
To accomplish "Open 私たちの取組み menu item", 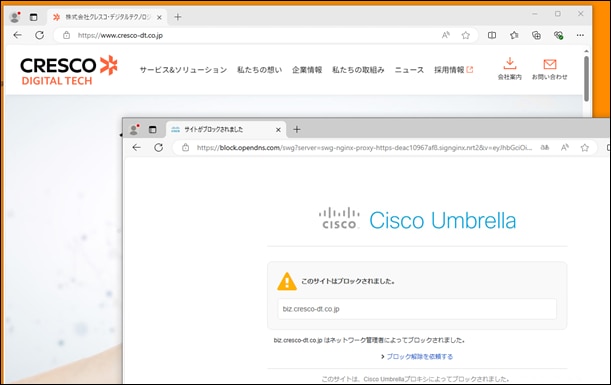I will pyautogui.click(x=358, y=70).
